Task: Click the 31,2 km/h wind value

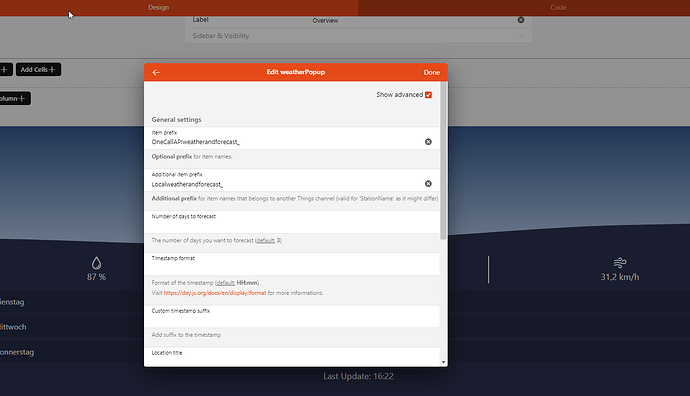Action: [620, 277]
